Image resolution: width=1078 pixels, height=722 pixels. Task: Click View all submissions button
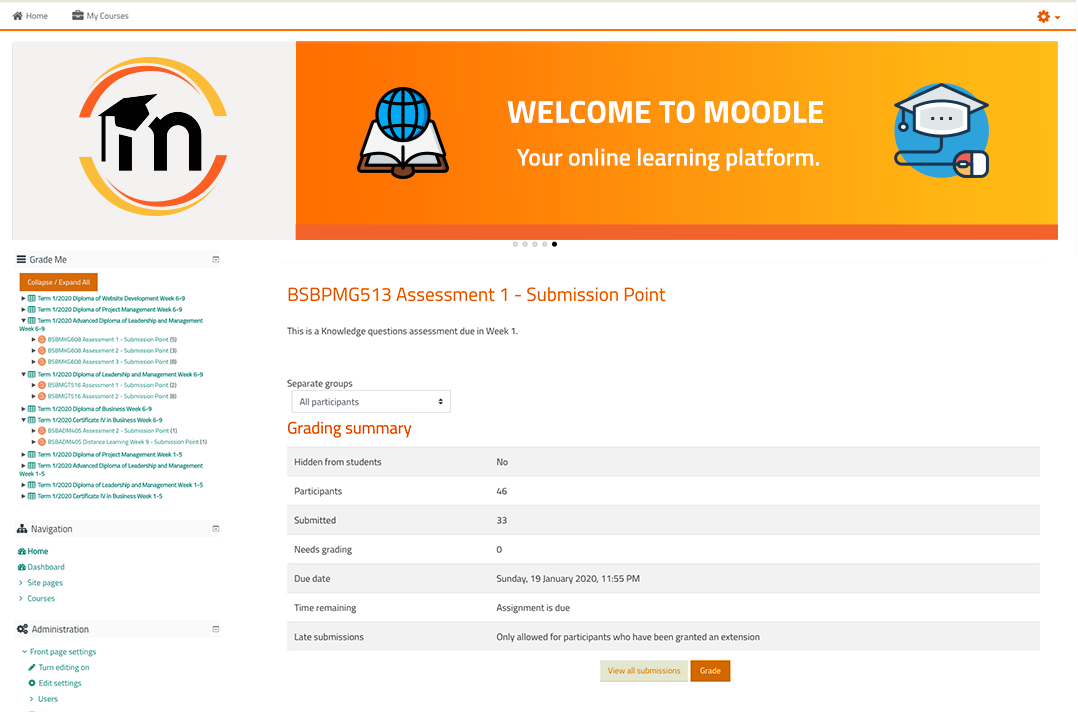(644, 671)
